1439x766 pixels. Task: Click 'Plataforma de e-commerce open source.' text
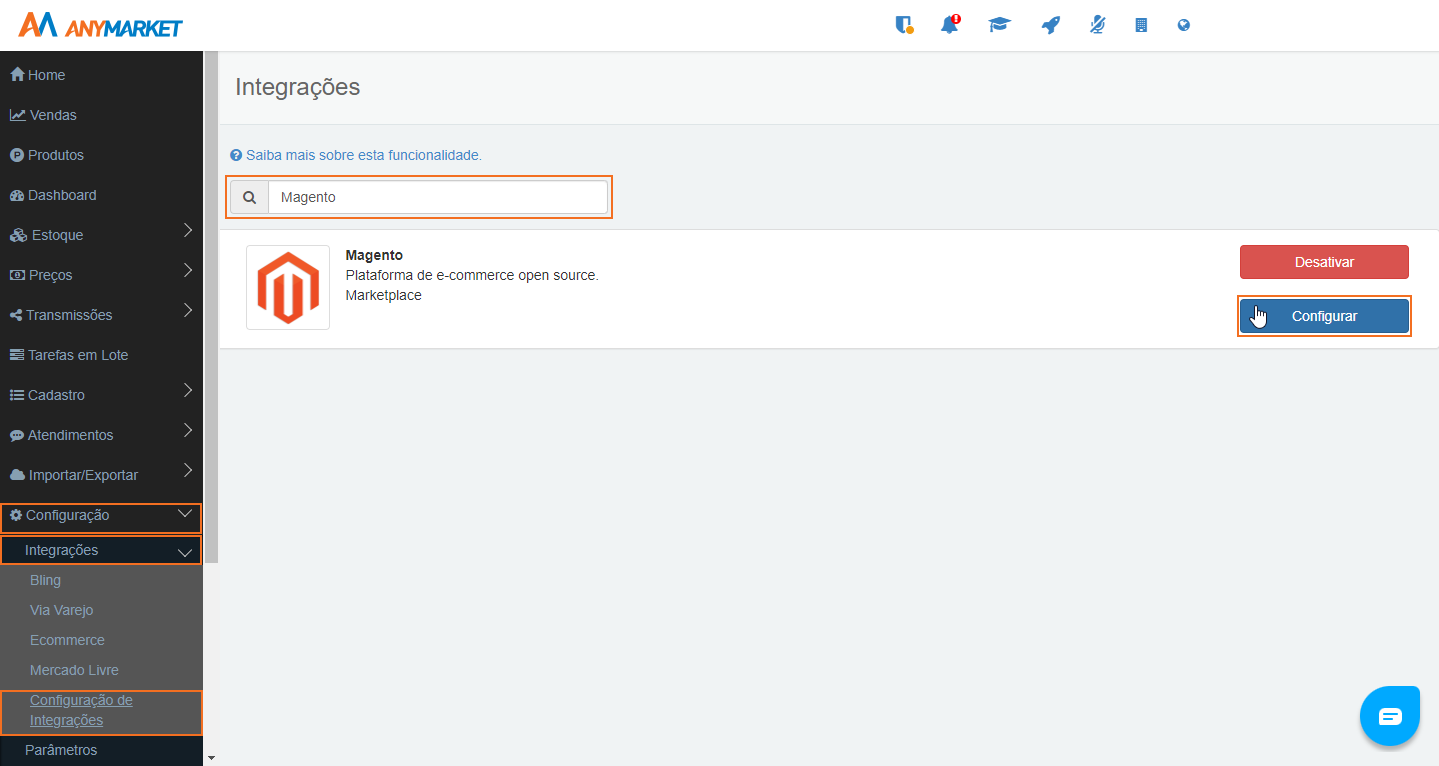coord(472,275)
